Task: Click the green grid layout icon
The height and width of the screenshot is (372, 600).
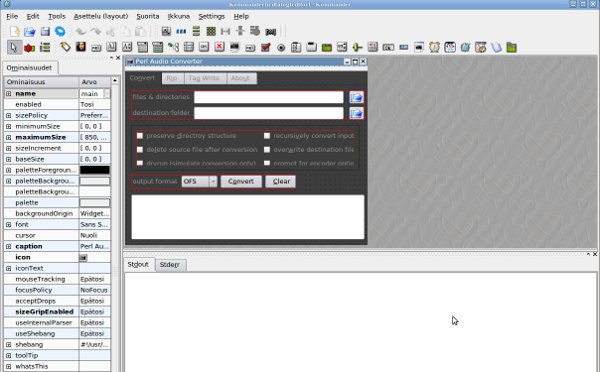Action: [x=211, y=31]
